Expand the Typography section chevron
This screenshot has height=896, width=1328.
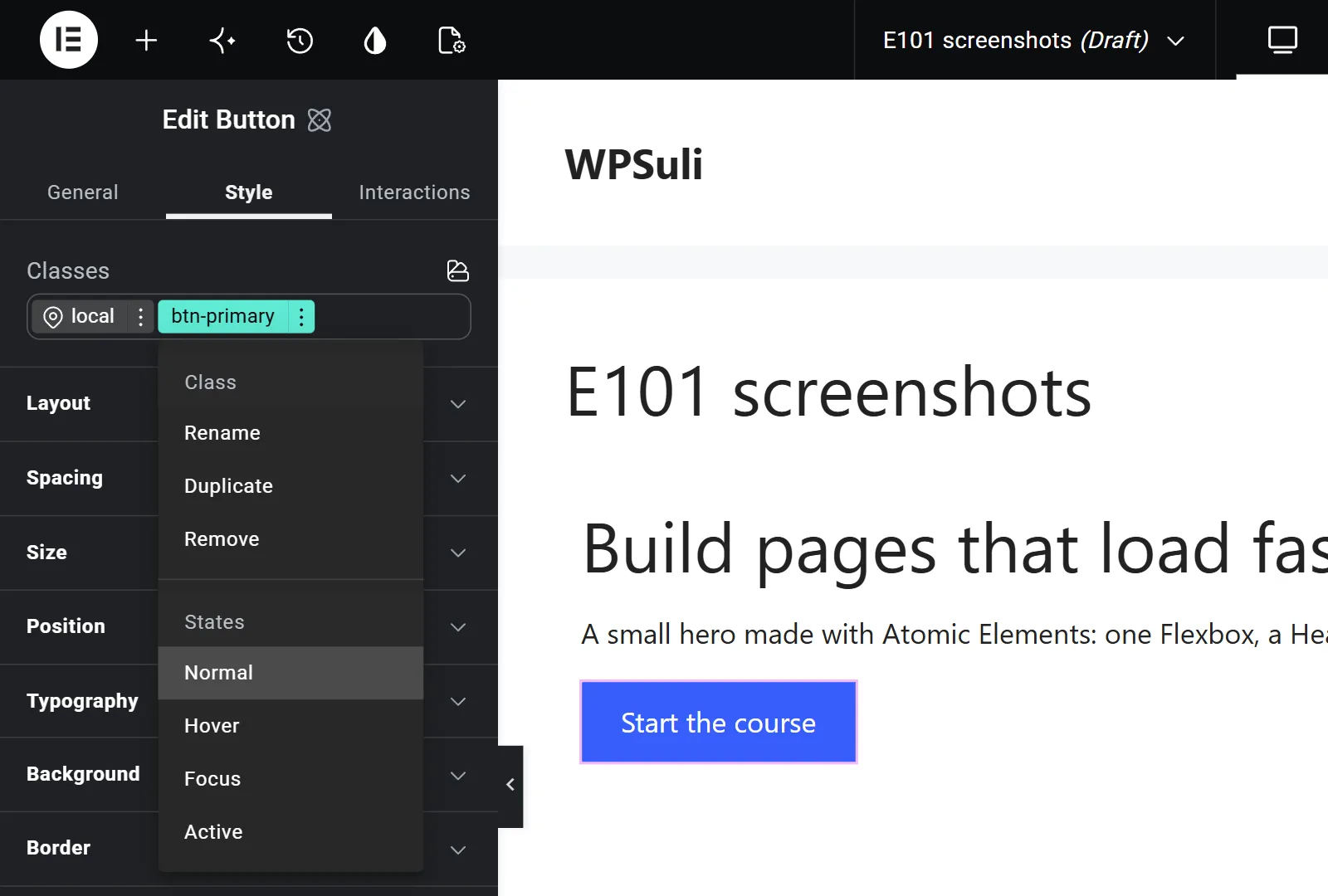(x=458, y=701)
